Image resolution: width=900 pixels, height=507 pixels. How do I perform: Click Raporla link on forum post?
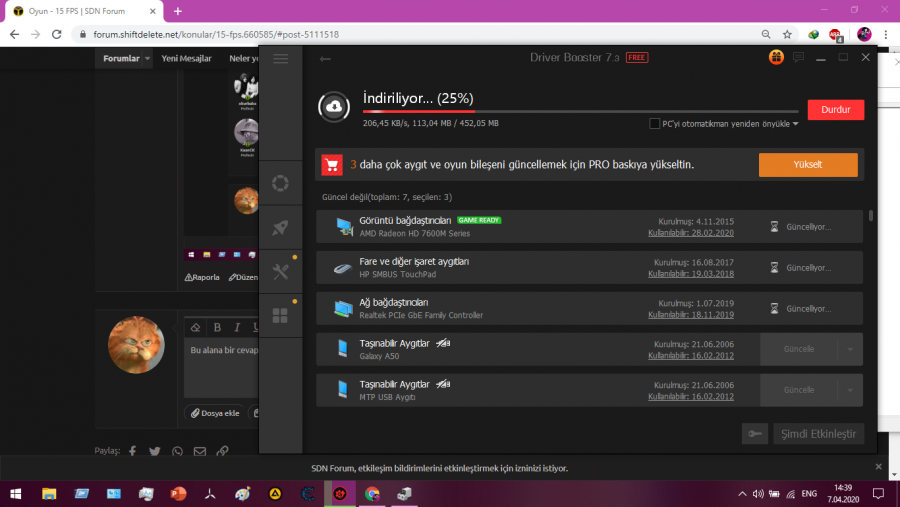point(202,277)
